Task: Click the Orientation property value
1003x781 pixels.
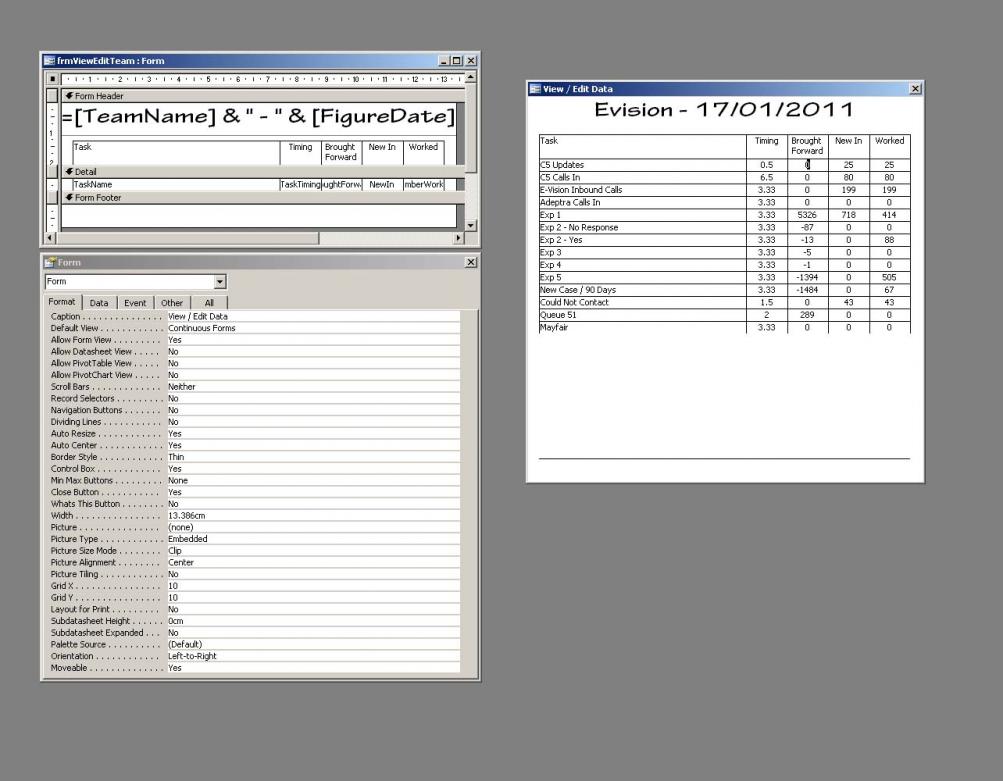Action: click(313, 657)
